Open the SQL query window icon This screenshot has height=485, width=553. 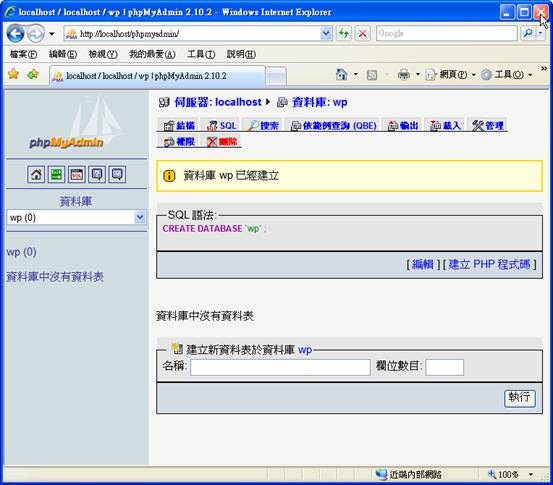(x=77, y=174)
